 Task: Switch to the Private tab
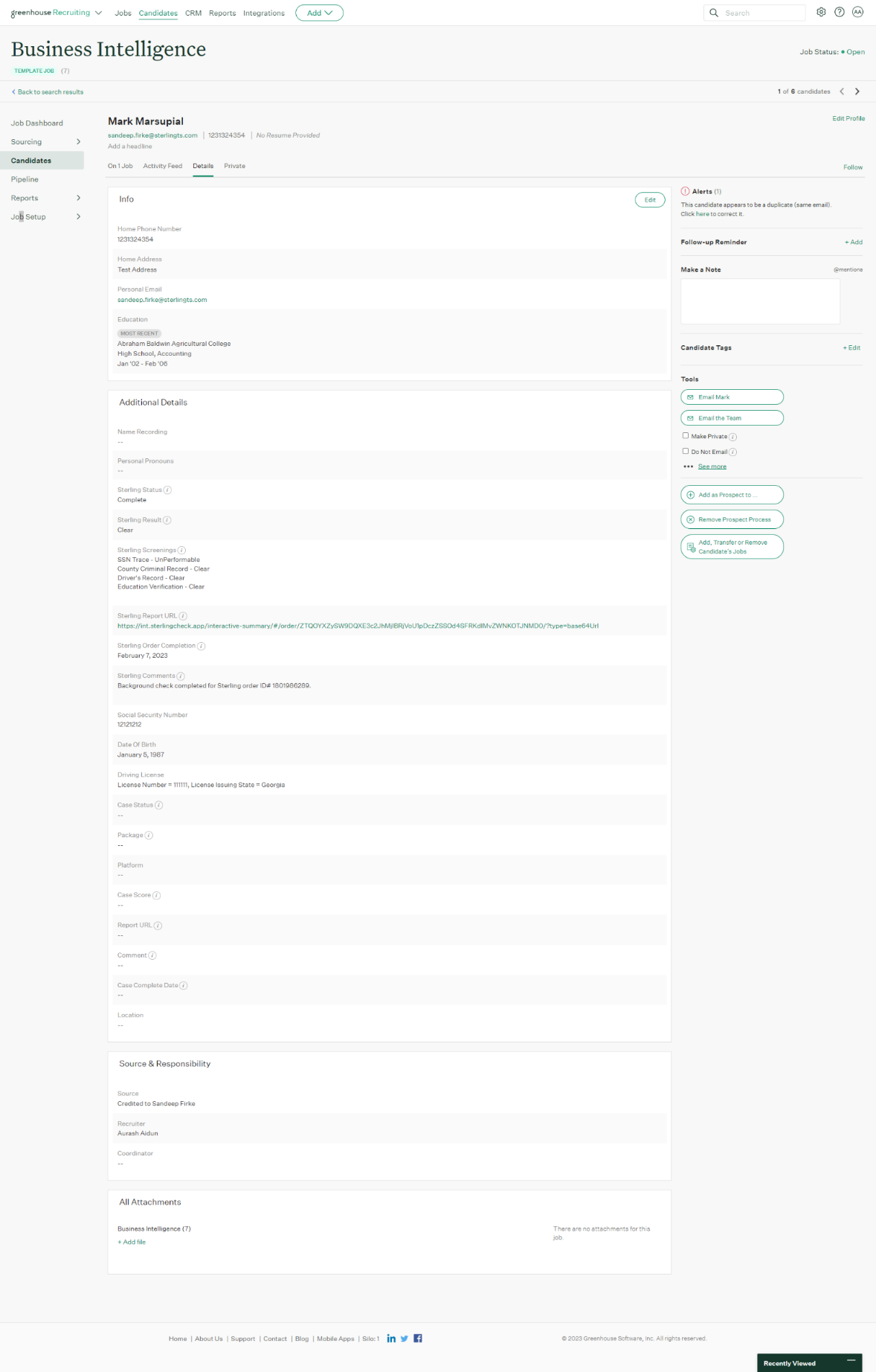235,166
